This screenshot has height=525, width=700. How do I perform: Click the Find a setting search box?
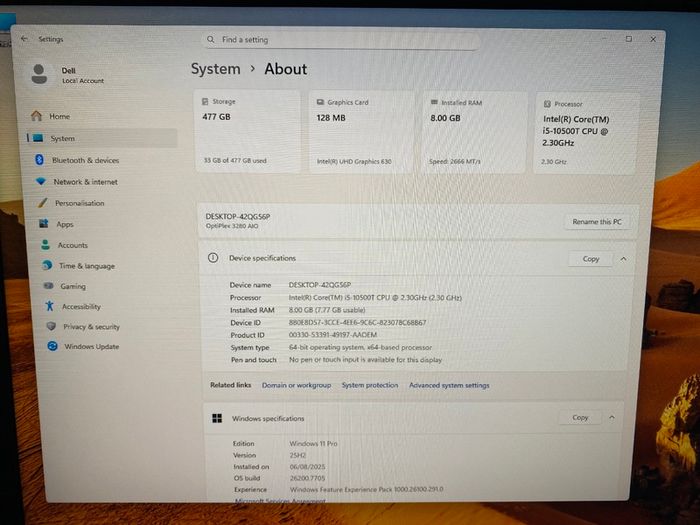click(x=341, y=40)
